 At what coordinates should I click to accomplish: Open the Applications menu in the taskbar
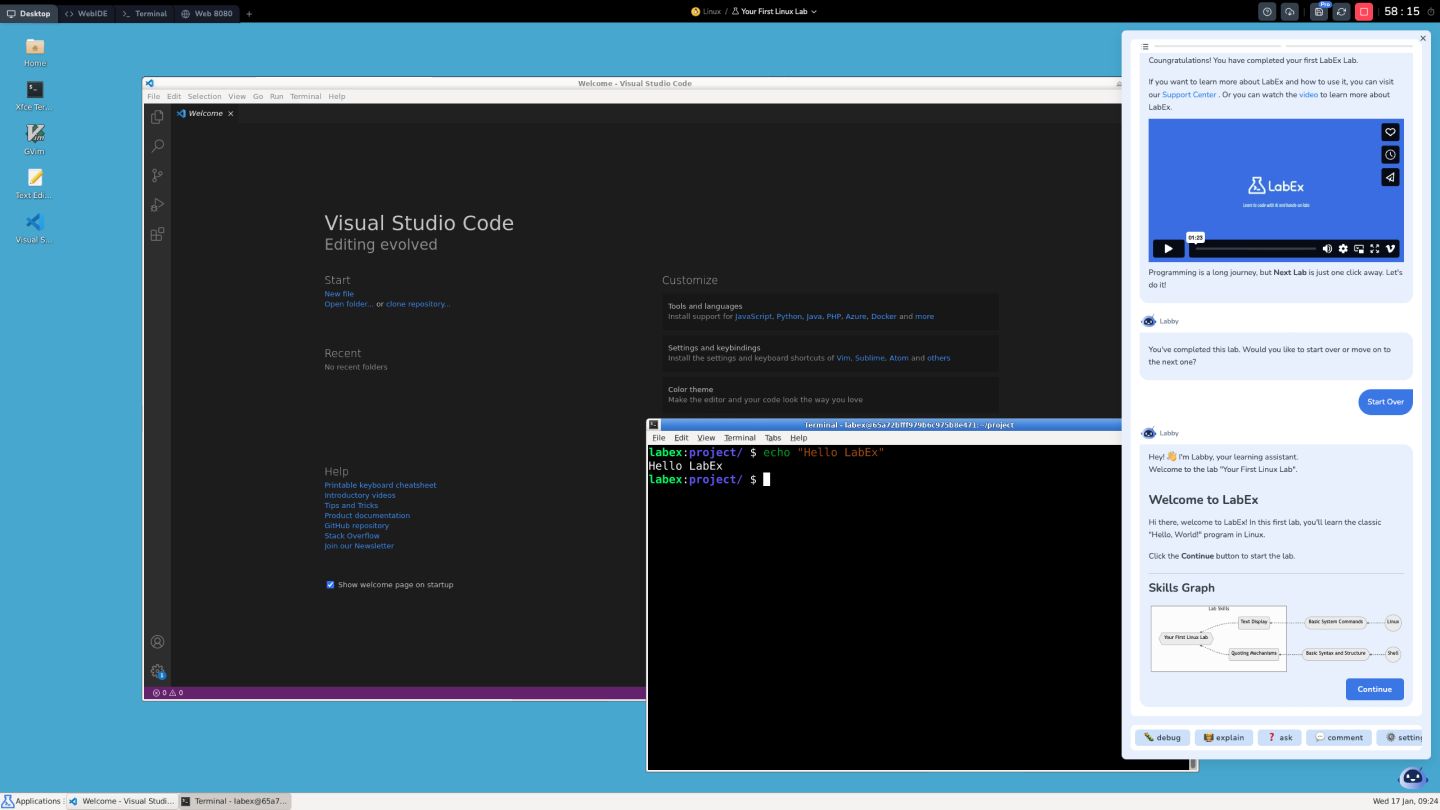click(32, 801)
